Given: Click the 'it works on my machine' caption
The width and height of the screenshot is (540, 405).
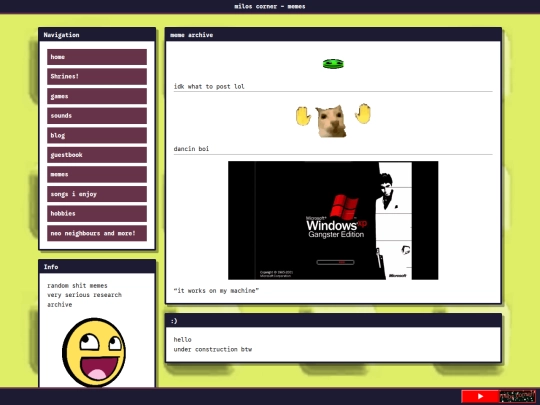Looking at the screenshot, I should pyautogui.click(x=216, y=291).
